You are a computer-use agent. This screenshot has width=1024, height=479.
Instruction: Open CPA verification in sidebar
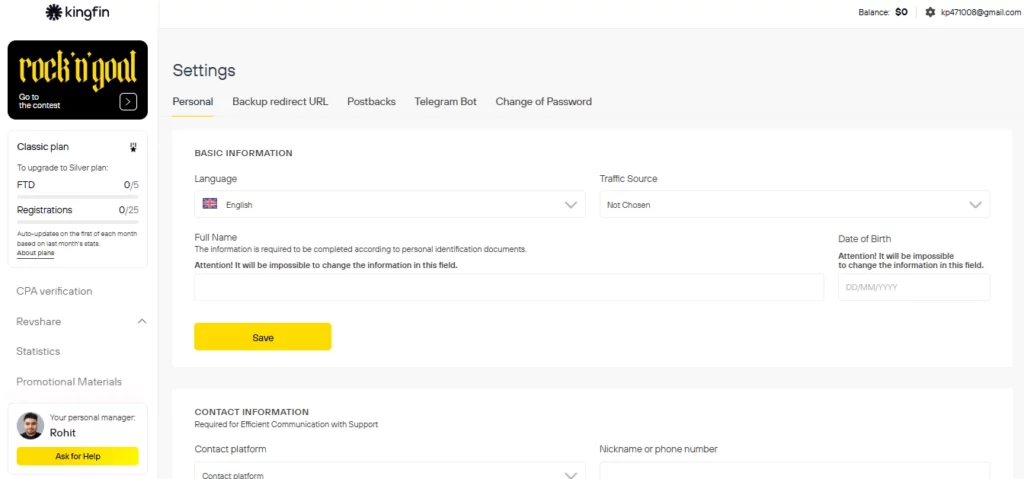click(54, 291)
